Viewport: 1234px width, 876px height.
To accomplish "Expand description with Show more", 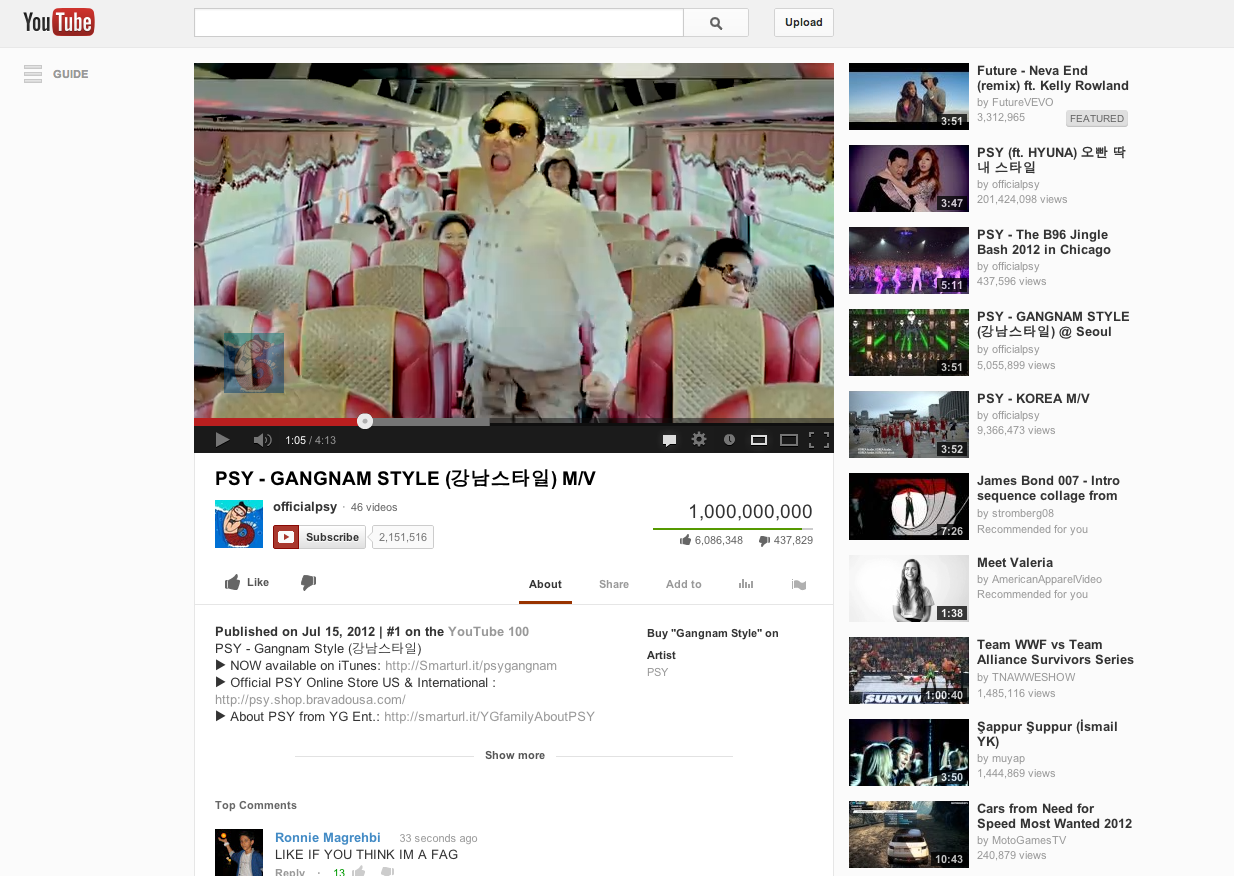I will [514, 756].
